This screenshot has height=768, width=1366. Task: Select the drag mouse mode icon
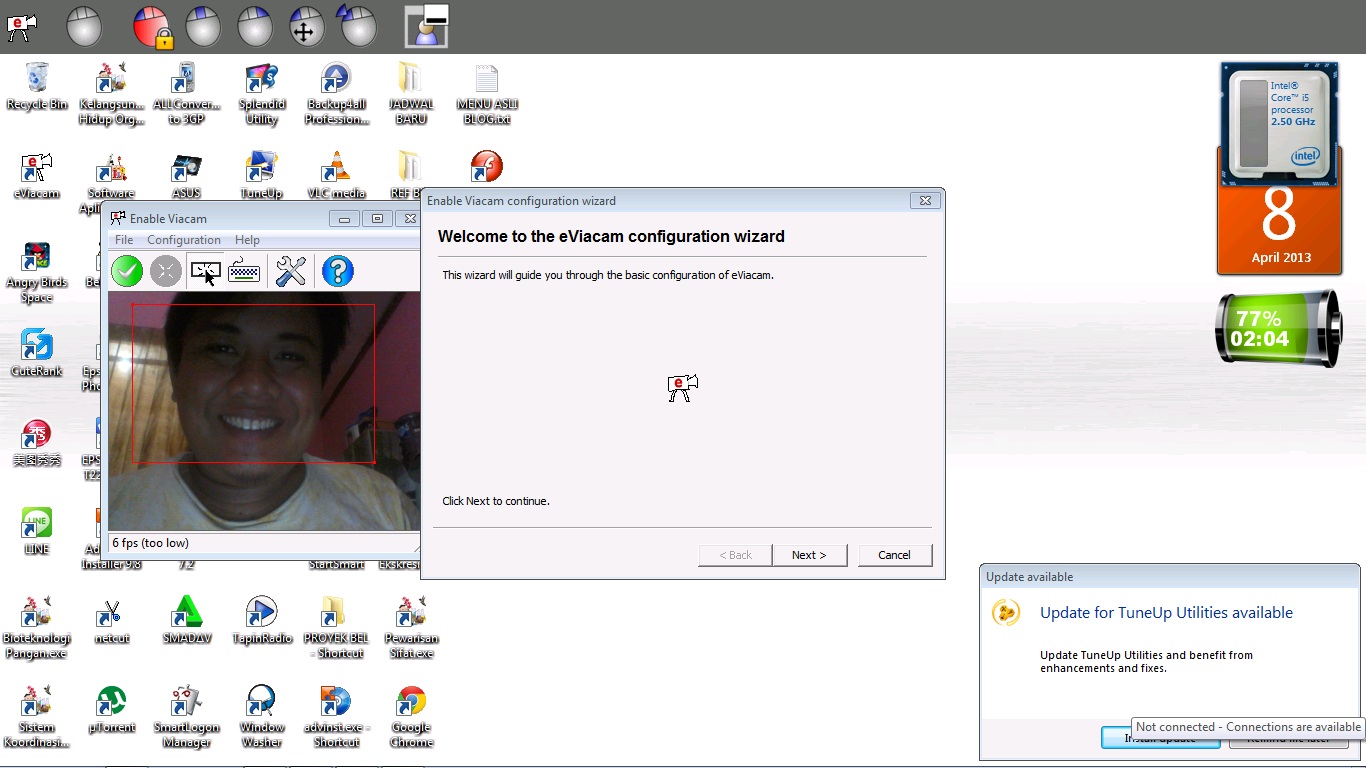point(306,27)
